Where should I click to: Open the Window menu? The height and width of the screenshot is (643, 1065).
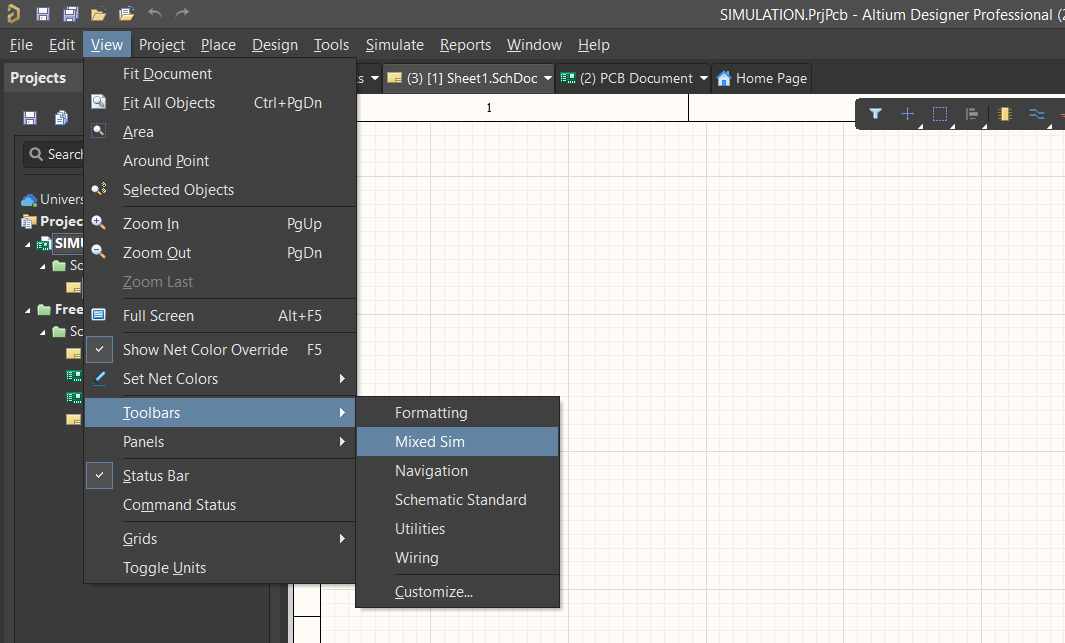[x=534, y=45]
